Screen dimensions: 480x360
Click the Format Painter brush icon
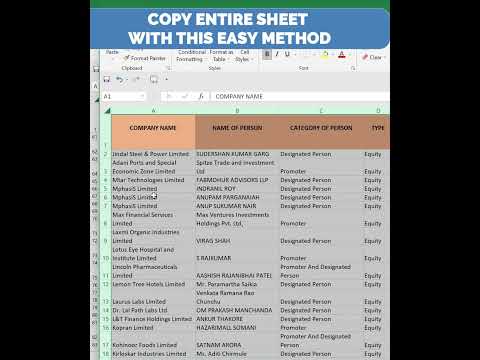[x=126, y=58]
